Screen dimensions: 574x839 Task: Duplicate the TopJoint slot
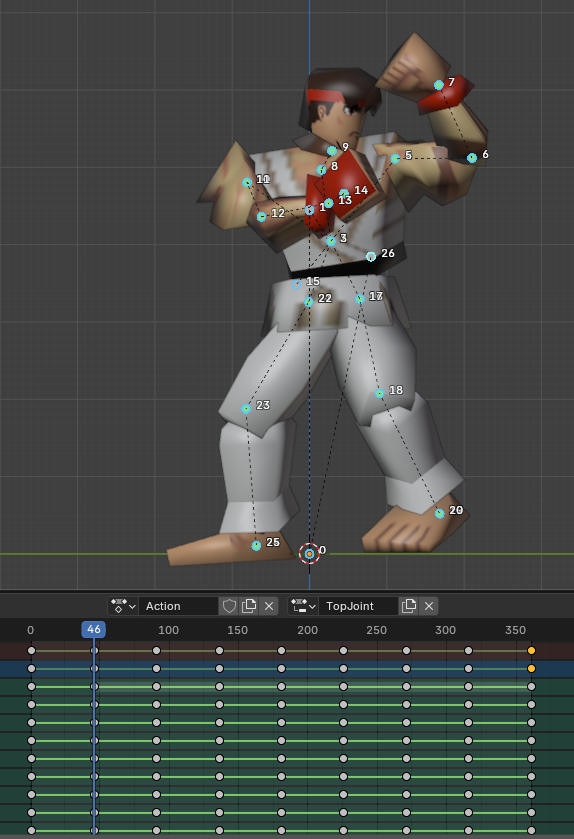(409, 606)
